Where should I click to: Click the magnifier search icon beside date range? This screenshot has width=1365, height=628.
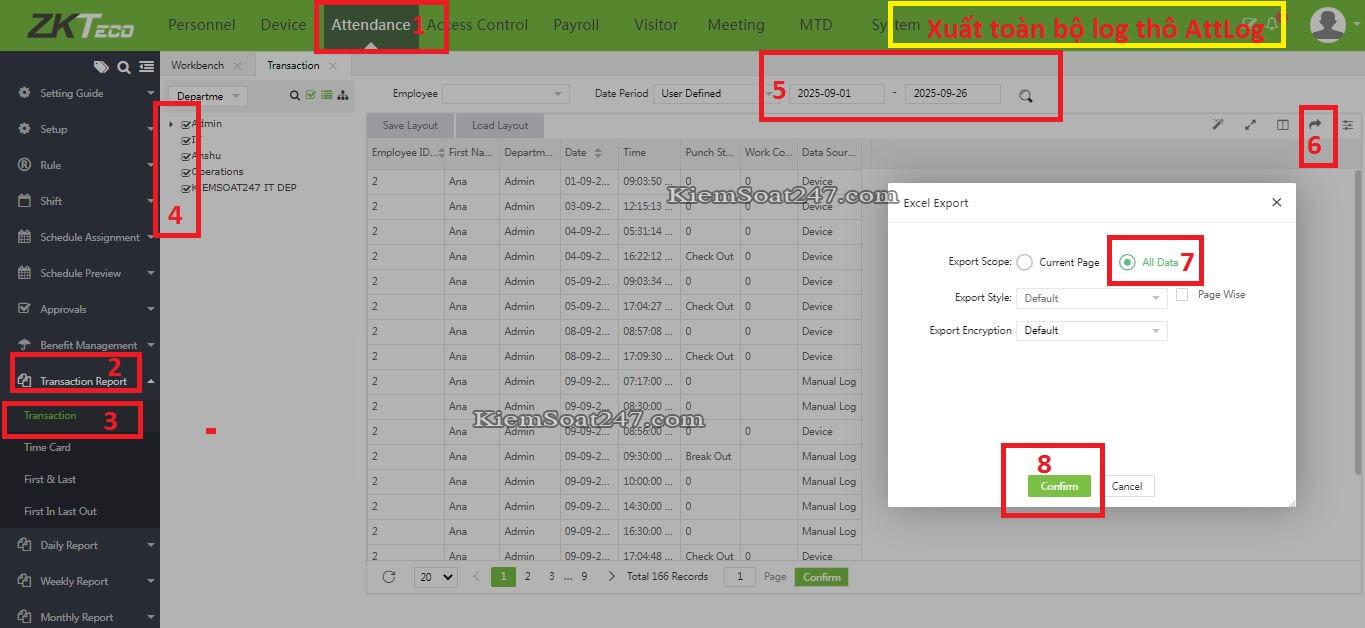pyautogui.click(x=1025, y=96)
